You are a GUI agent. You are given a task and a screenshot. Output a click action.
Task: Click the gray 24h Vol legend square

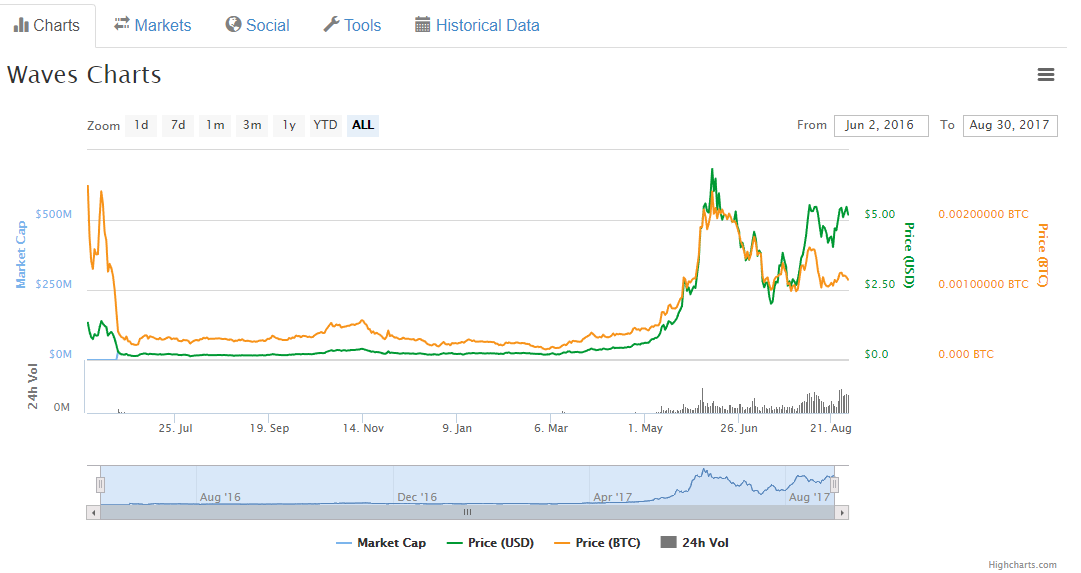tap(668, 542)
